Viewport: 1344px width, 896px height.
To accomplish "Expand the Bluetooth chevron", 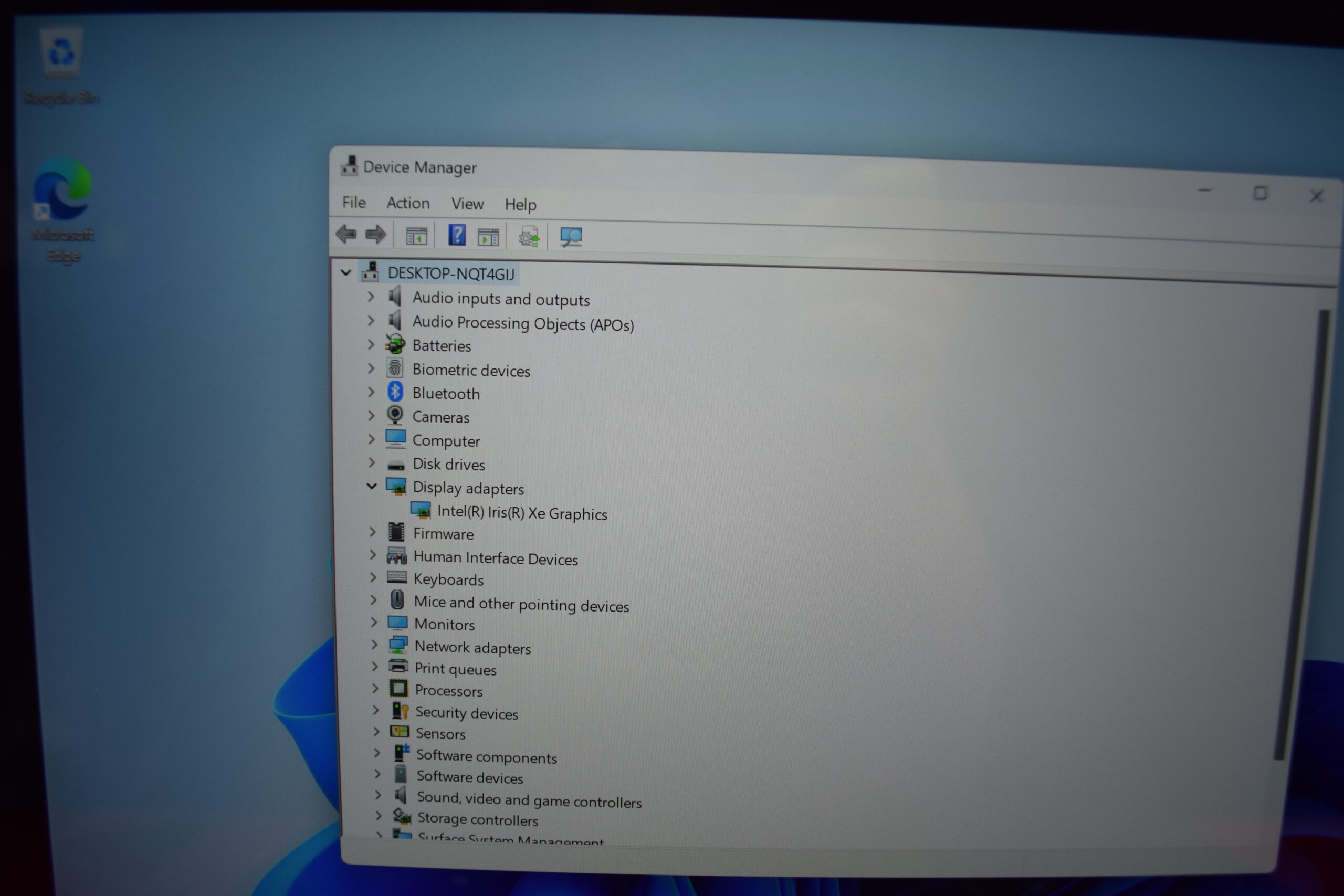I will [371, 392].
